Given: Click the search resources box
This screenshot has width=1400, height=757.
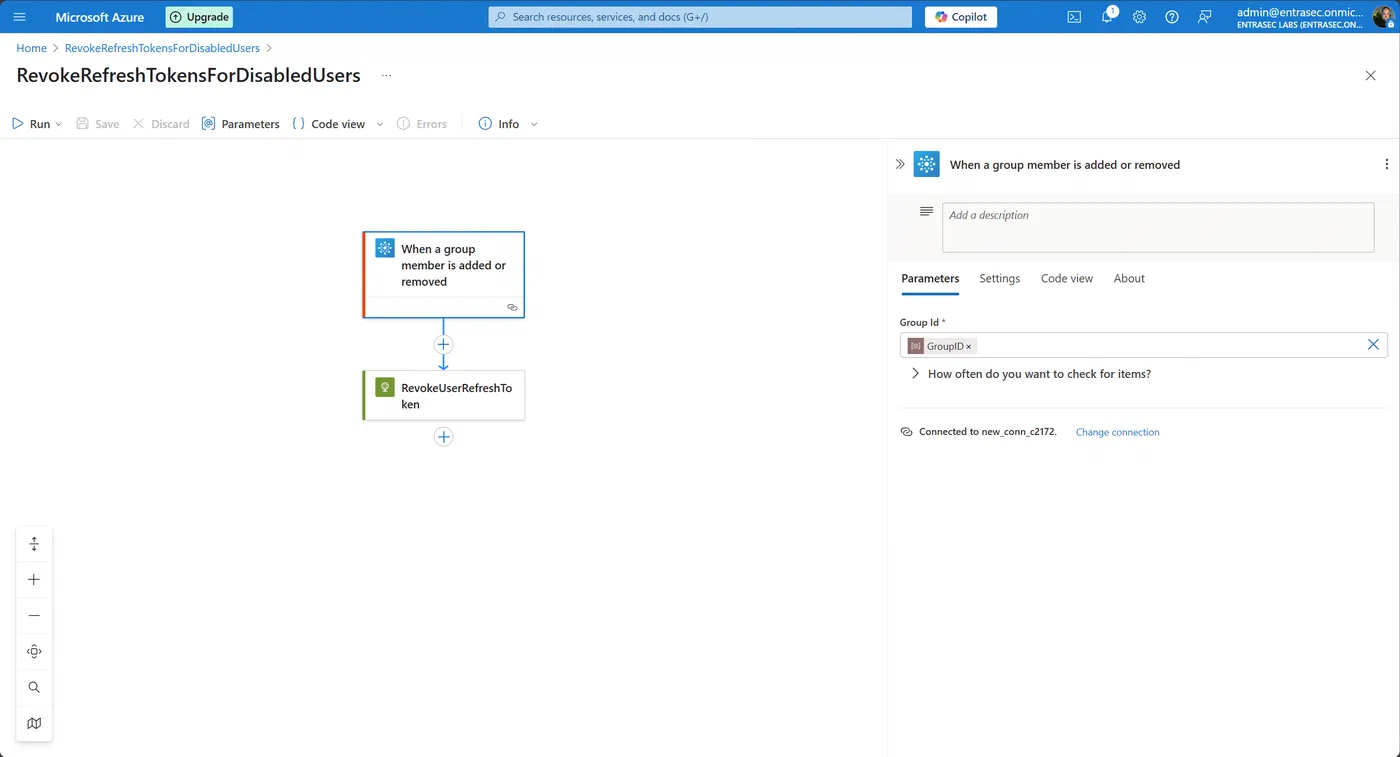Looking at the screenshot, I should (700, 17).
